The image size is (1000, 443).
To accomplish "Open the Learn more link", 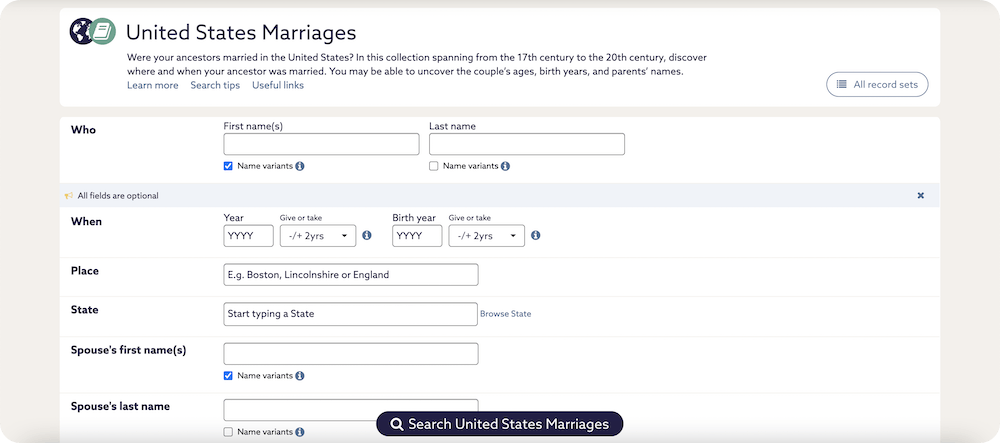I will tap(152, 86).
